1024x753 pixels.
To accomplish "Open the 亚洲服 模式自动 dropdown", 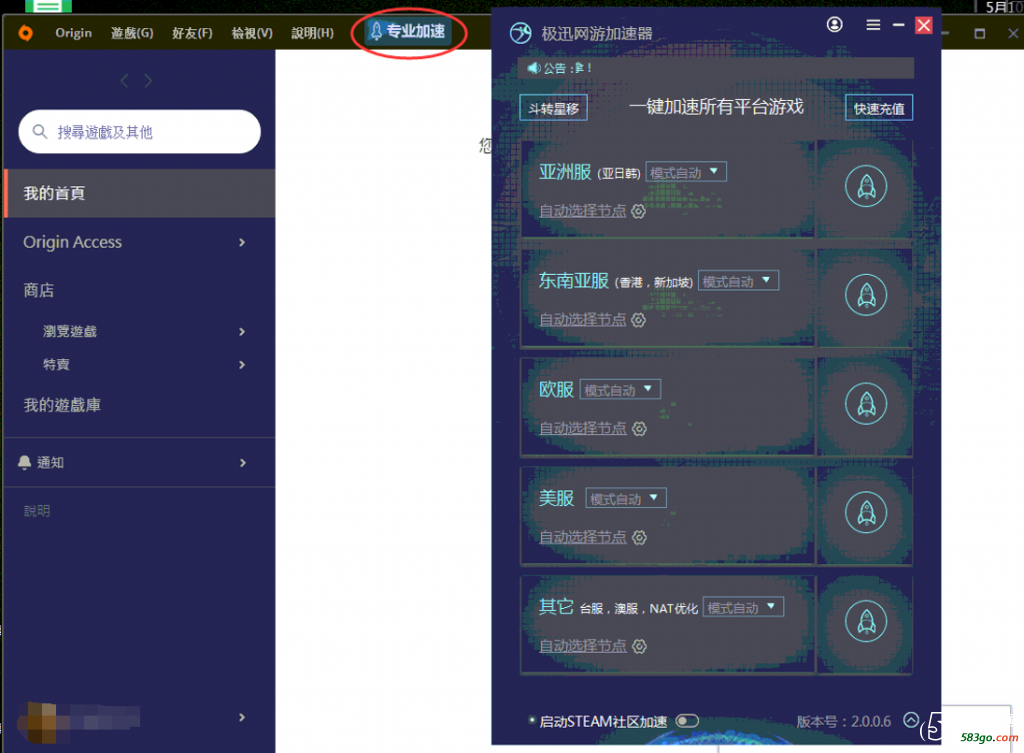I will [x=686, y=172].
